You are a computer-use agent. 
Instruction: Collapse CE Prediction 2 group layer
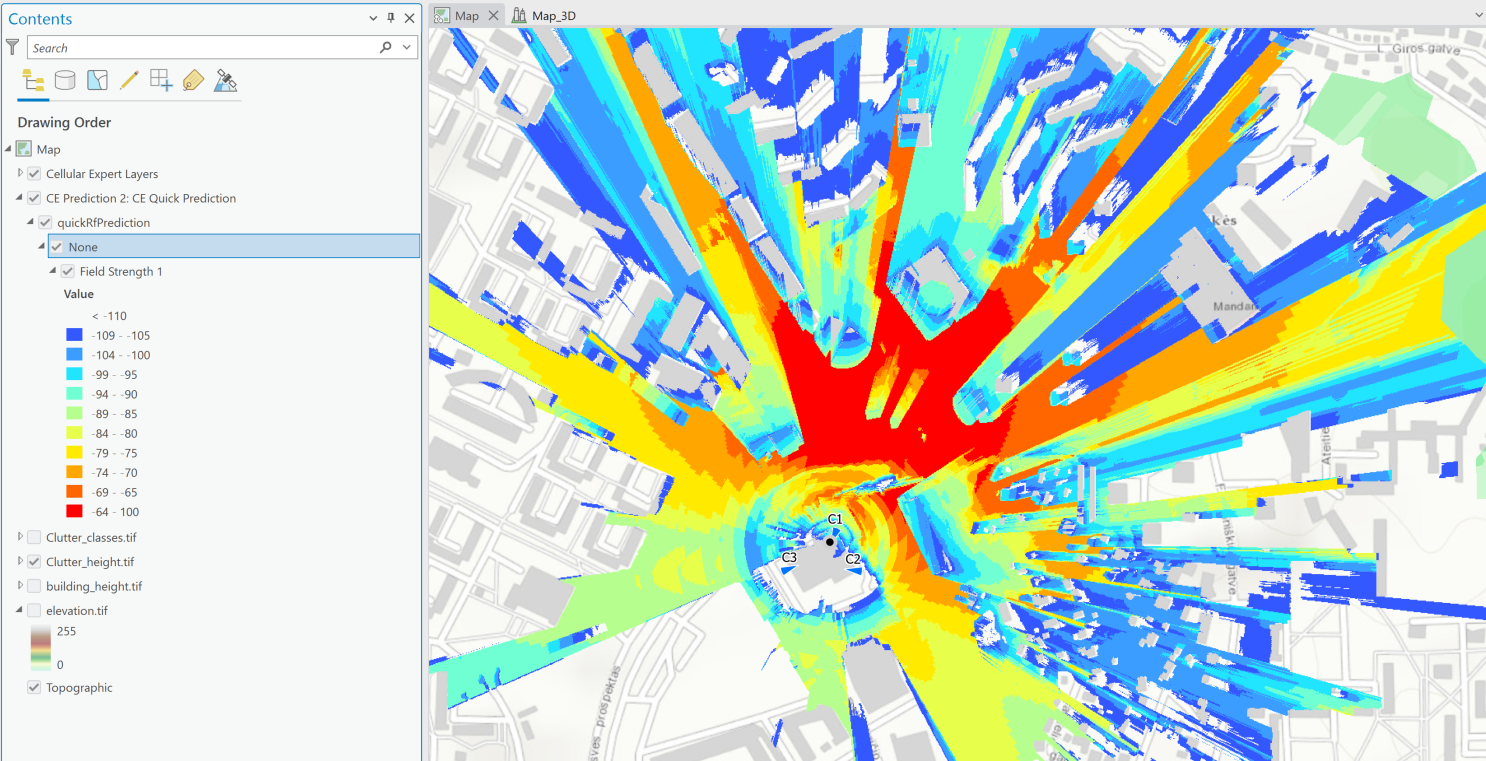[20, 198]
